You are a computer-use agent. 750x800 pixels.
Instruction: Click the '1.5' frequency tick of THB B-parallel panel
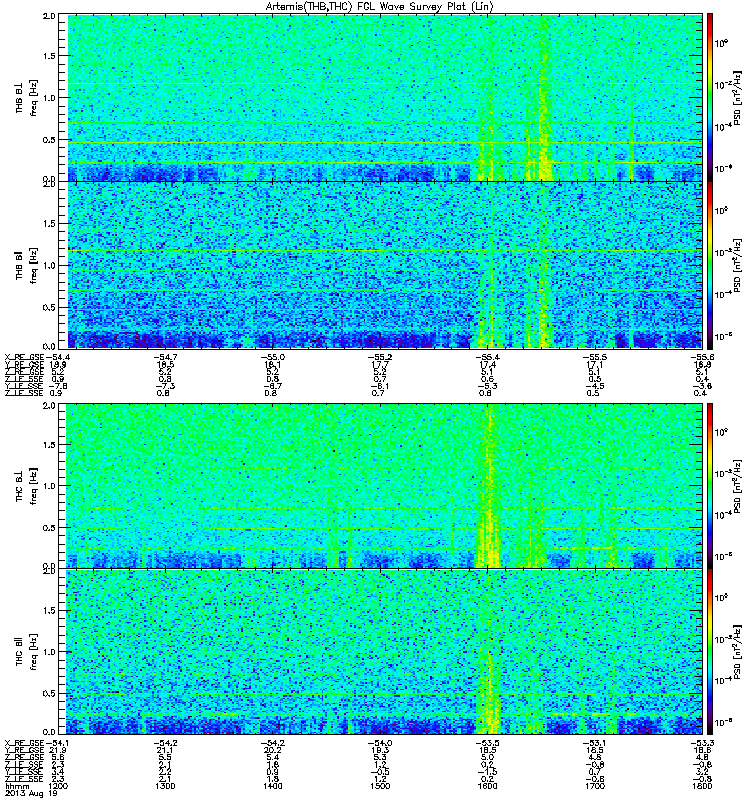[x=49, y=223]
